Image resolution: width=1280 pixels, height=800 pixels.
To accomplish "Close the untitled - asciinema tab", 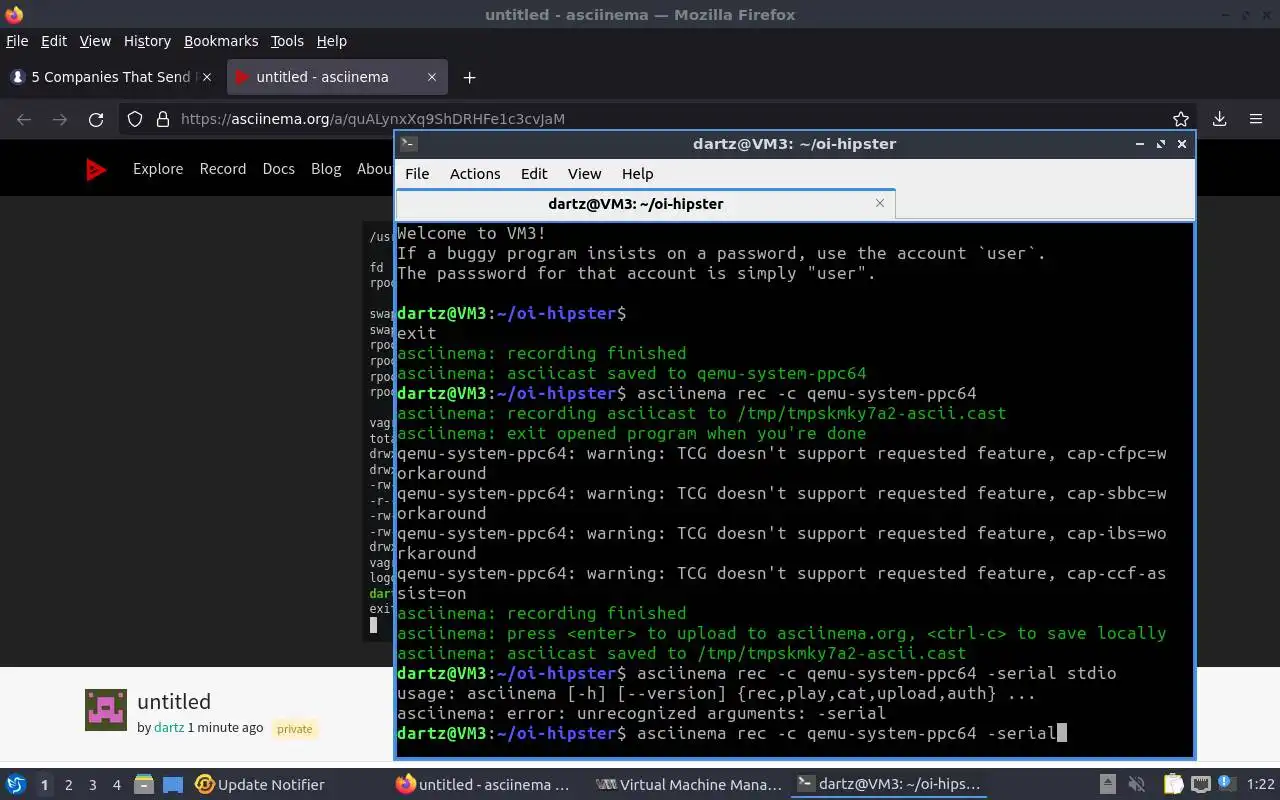I will pos(432,77).
